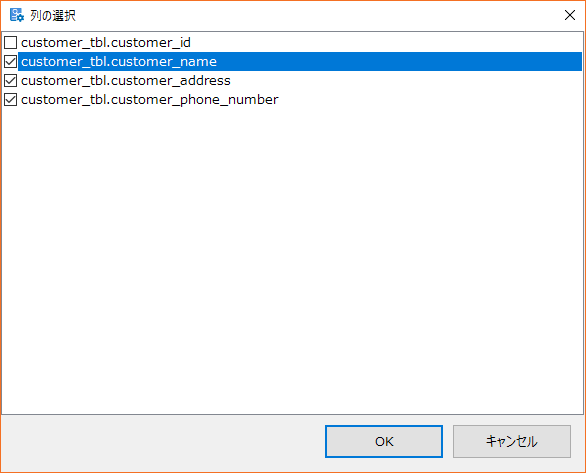Confirm column selection with OK
Screen dimensions: 586x473
pyautogui.click(x=384, y=441)
